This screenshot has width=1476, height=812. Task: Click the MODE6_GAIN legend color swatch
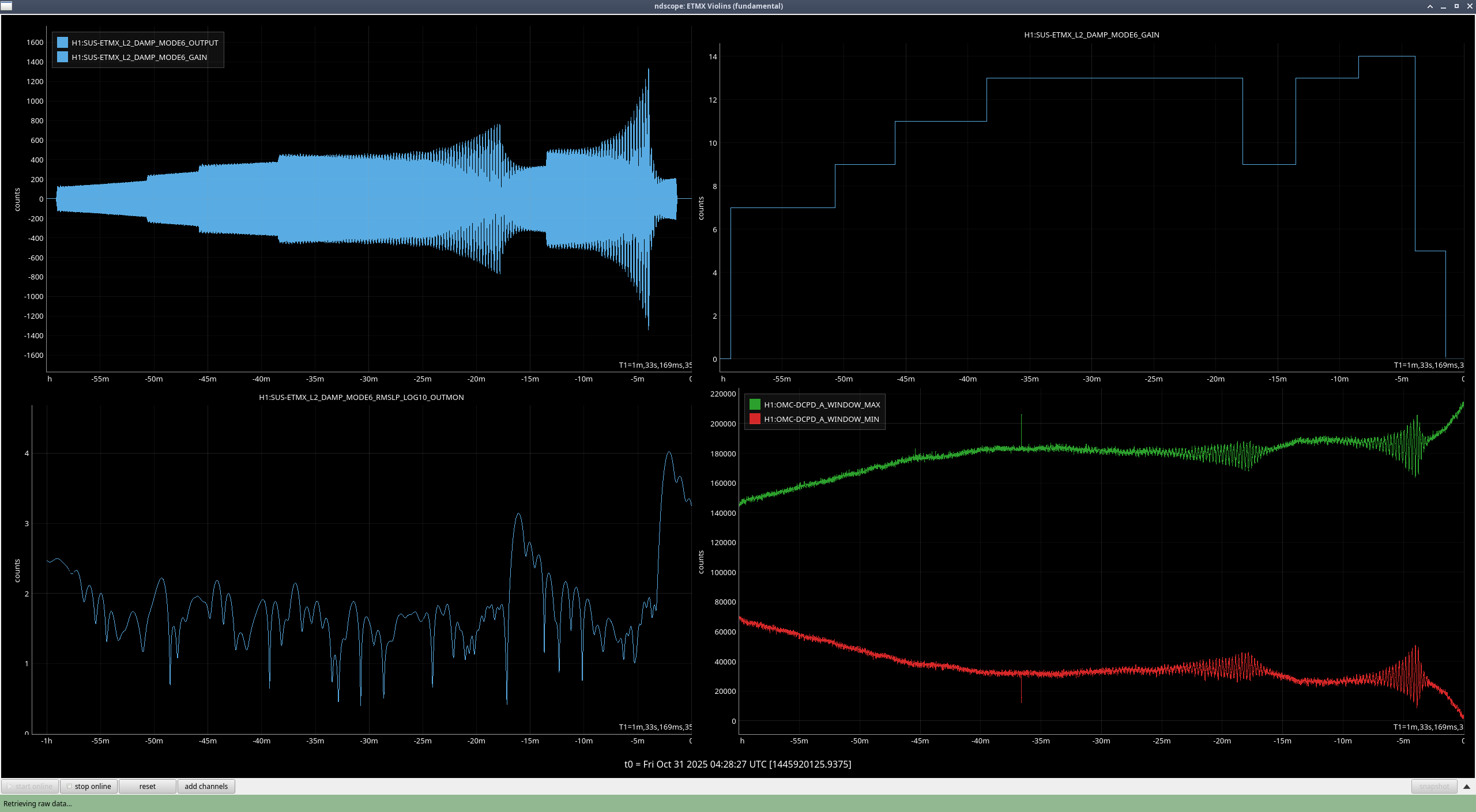click(x=62, y=57)
